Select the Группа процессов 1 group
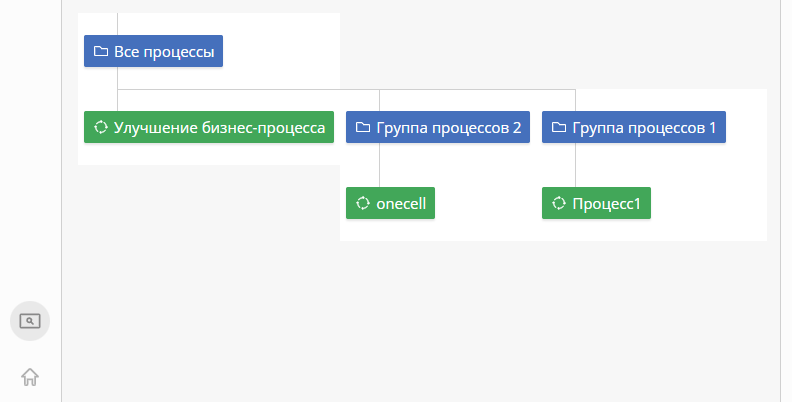This screenshot has height=402, width=792. pyautogui.click(x=634, y=127)
